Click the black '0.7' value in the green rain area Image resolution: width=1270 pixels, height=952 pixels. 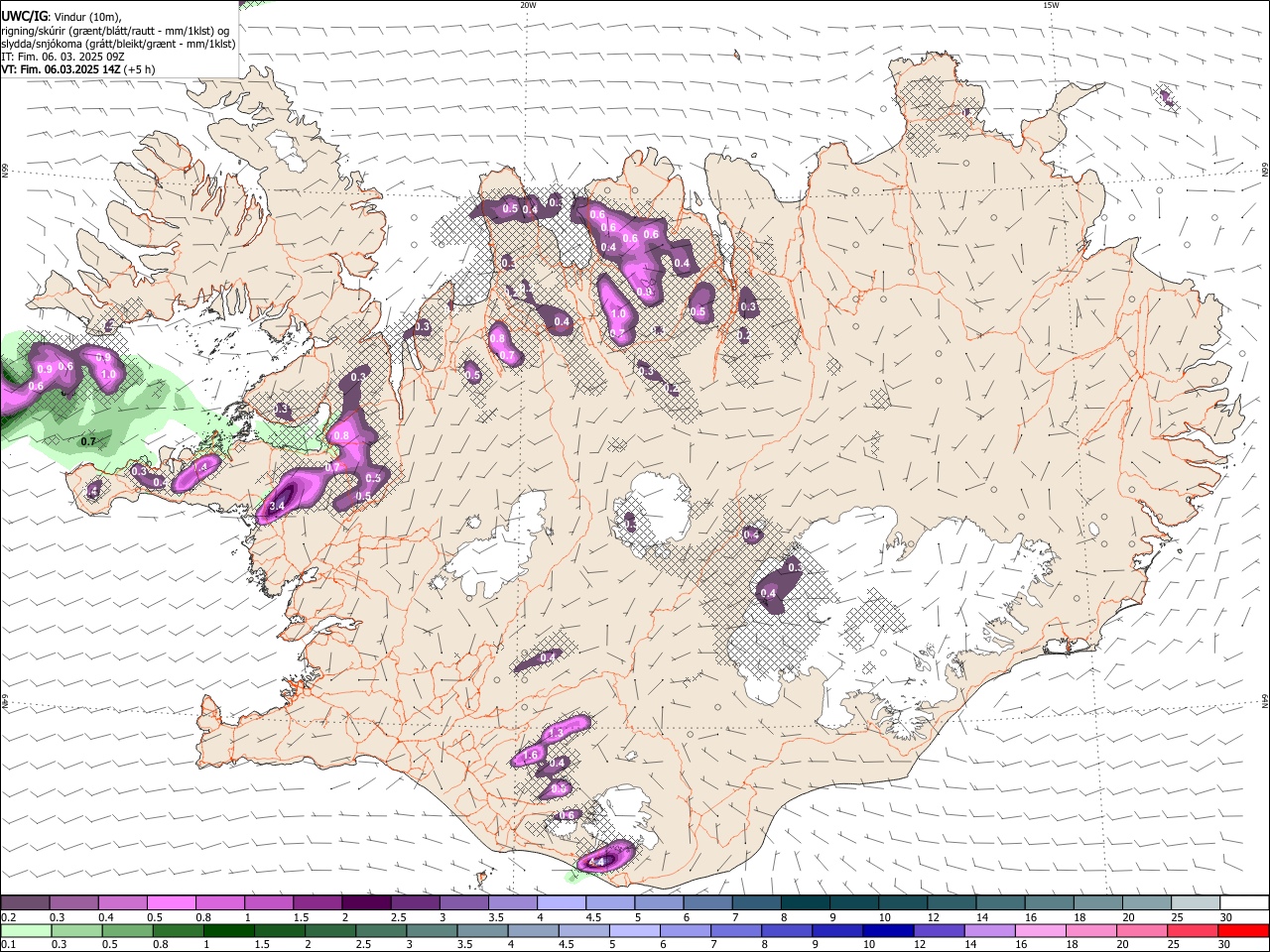(x=88, y=442)
